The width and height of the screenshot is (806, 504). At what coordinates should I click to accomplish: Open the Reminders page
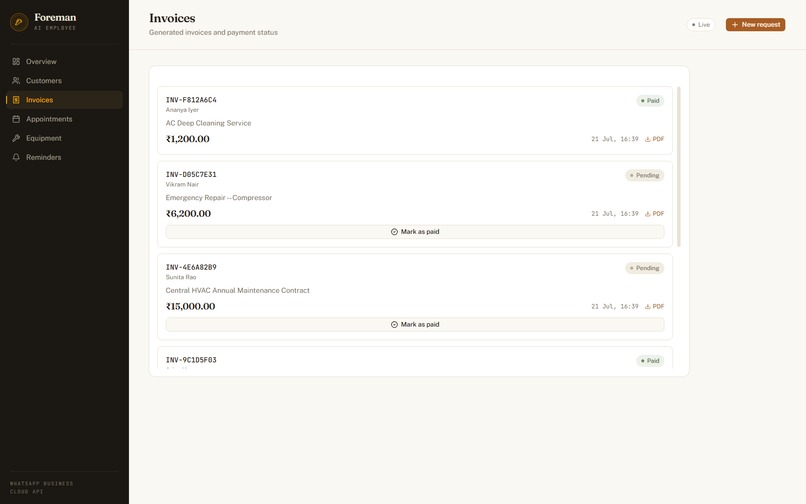[64, 157]
